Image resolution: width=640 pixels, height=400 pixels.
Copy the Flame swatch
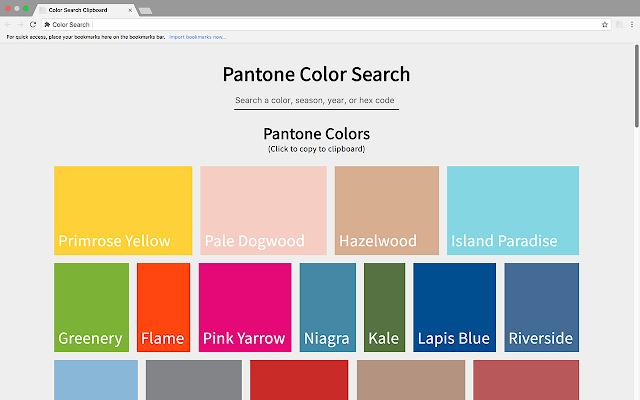(163, 307)
